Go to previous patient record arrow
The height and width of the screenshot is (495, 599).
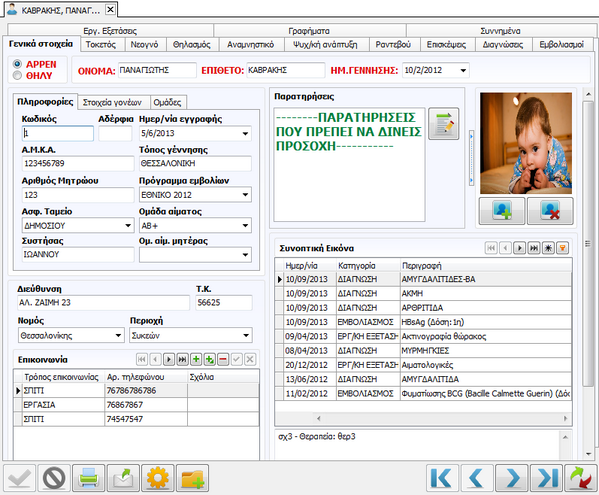click(477, 477)
